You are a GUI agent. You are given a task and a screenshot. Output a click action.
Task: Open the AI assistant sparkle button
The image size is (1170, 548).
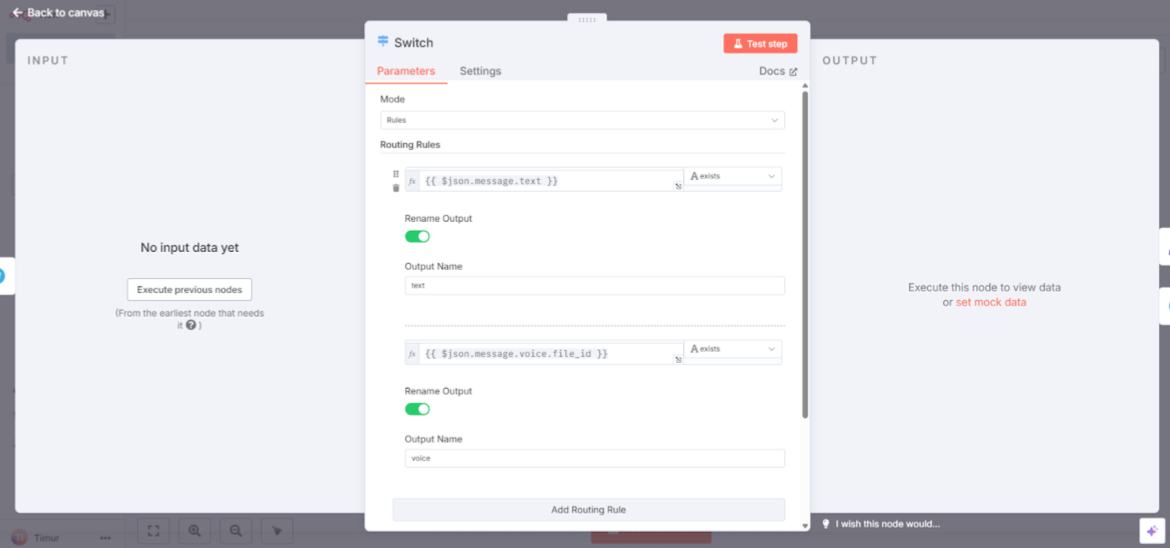(x=1152, y=531)
